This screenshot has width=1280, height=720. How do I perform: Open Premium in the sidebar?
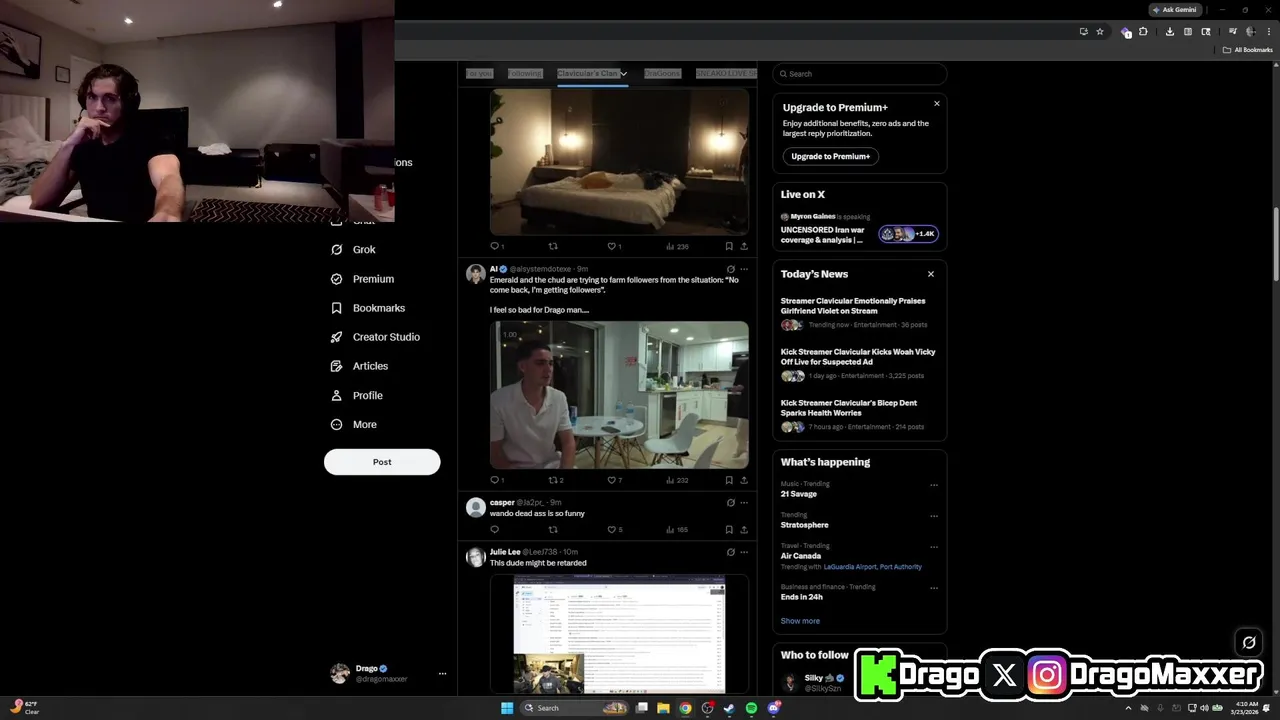362,279
